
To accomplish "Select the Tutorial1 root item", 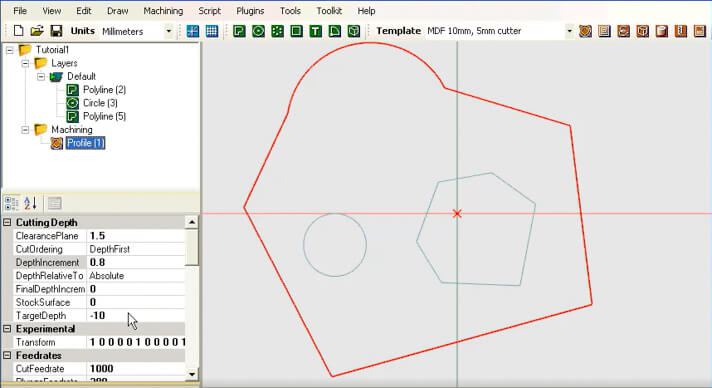I will (x=52, y=50).
